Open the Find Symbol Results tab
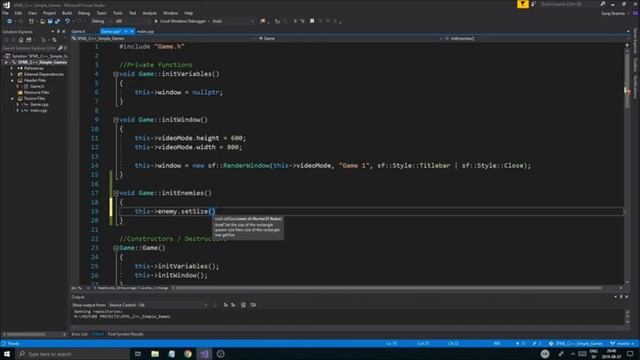This screenshot has height=360, width=640. tap(126, 334)
